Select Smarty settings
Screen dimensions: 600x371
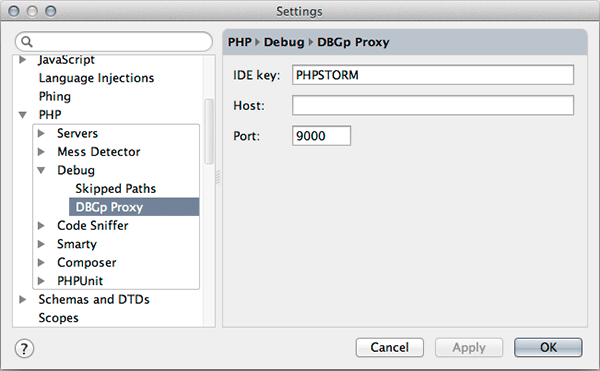pyautogui.click(x=77, y=244)
